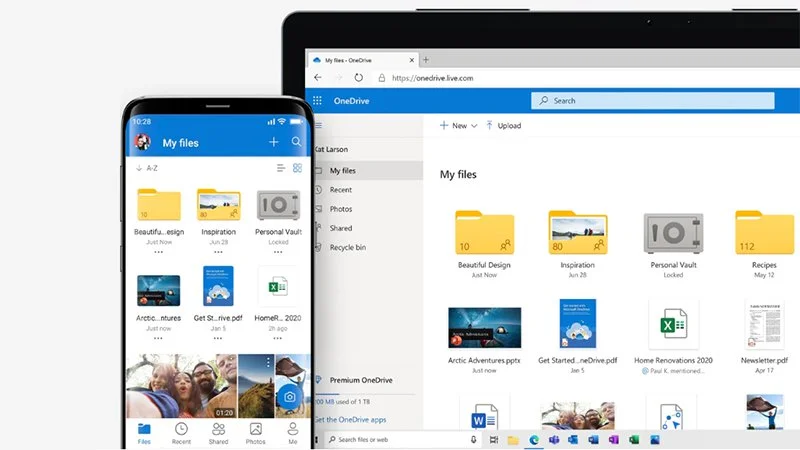Click the microphone in taskbar search
Image resolution: width=800 pixels, height=450 pixels.
pyautogui.click(x=473, y=439)
